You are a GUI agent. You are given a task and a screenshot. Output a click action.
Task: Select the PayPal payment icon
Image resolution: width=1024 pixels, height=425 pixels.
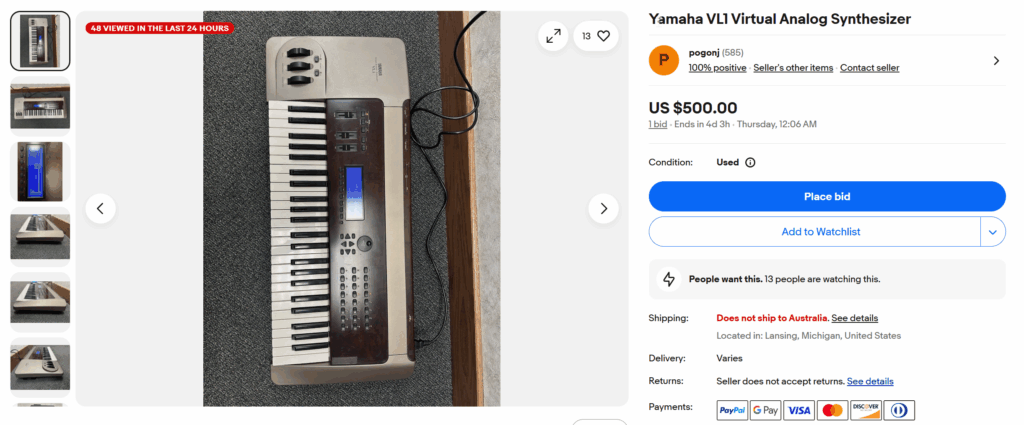pos(733,410)
